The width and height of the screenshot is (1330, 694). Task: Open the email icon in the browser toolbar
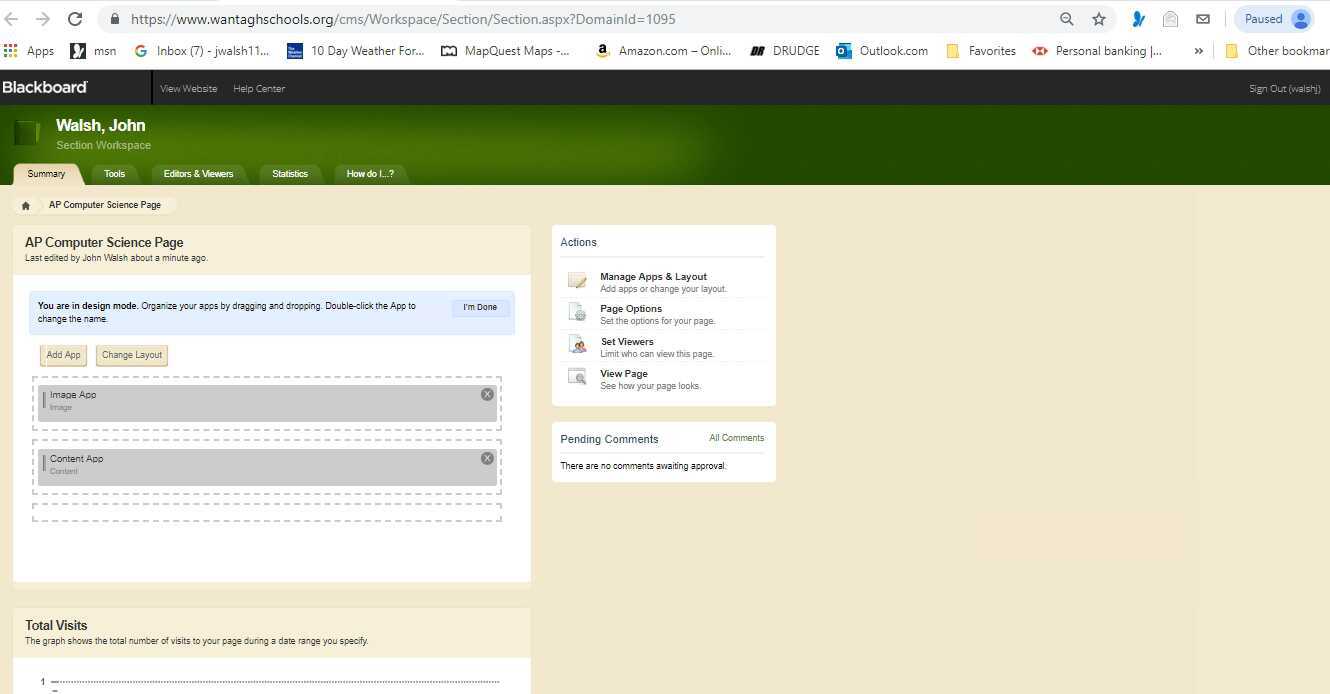coord(1202,18)
